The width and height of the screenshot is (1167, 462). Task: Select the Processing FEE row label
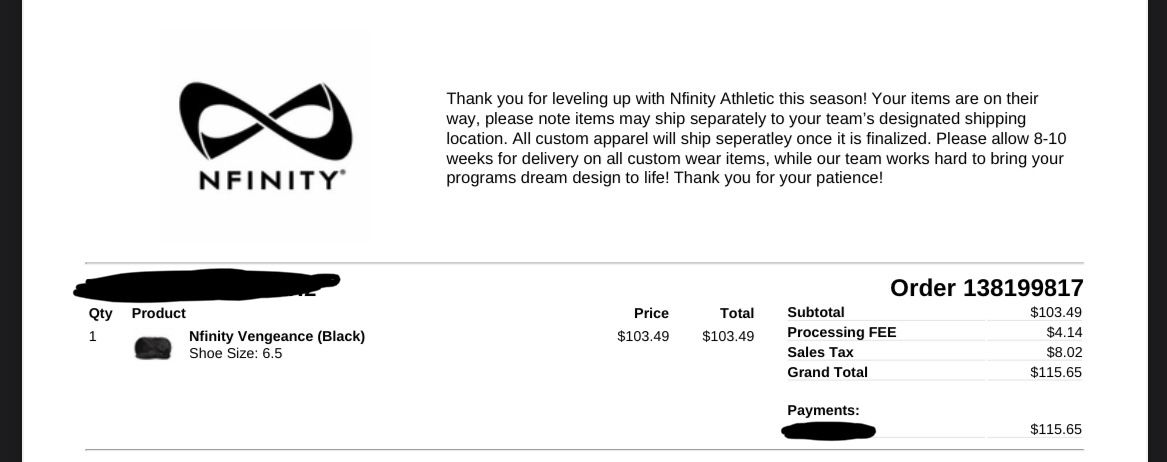[842, 333]
